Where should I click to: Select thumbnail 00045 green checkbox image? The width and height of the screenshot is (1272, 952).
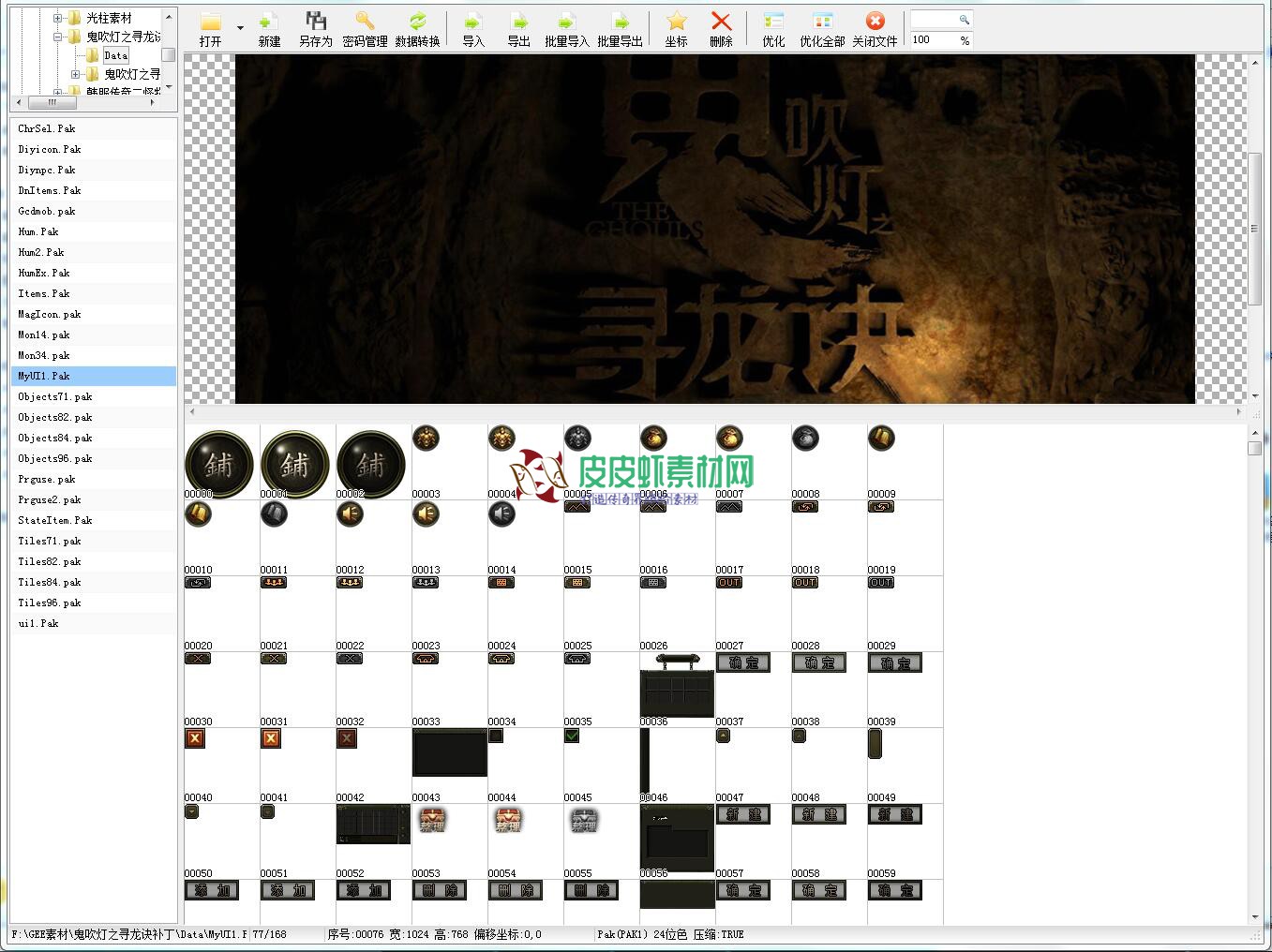click(572, 736)
